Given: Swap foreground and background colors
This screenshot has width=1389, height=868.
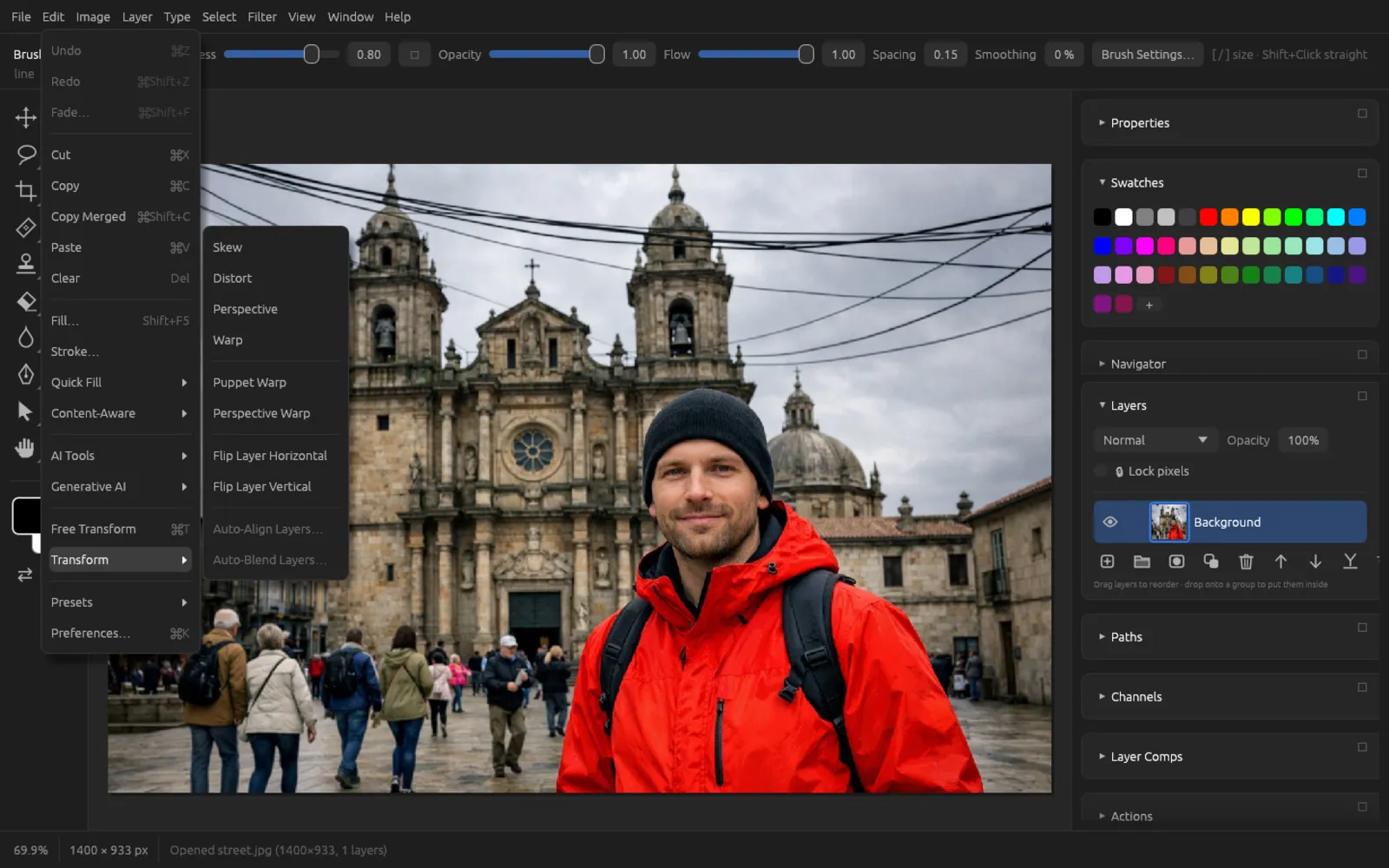Looking at the screenshot, I should [25, 575].
